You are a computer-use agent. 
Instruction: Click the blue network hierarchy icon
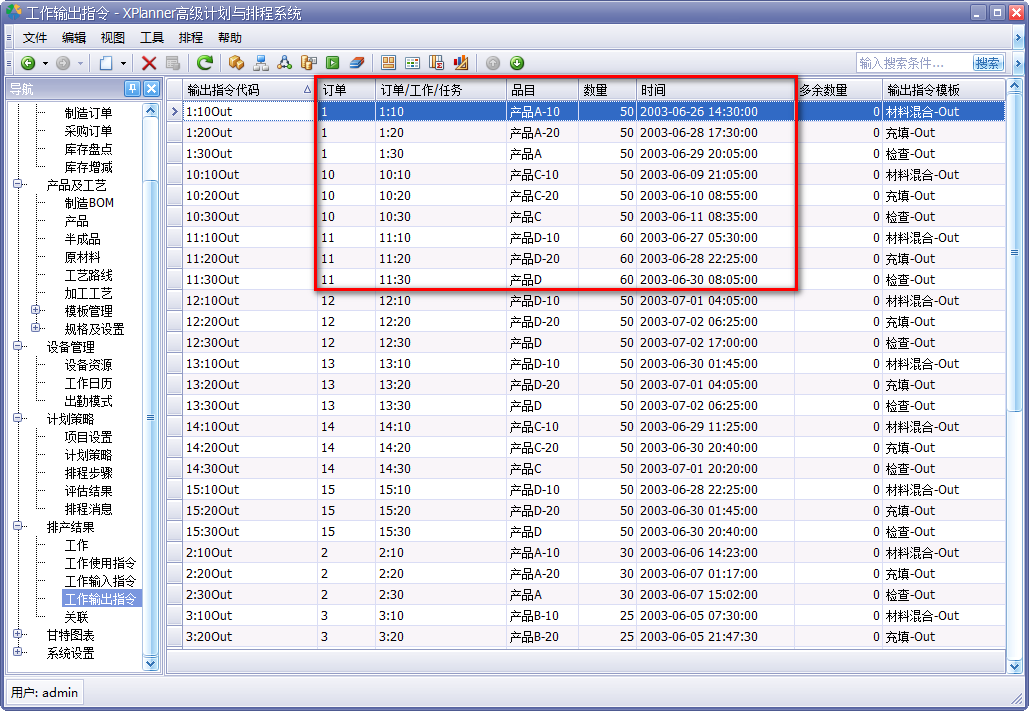point(261,63)
